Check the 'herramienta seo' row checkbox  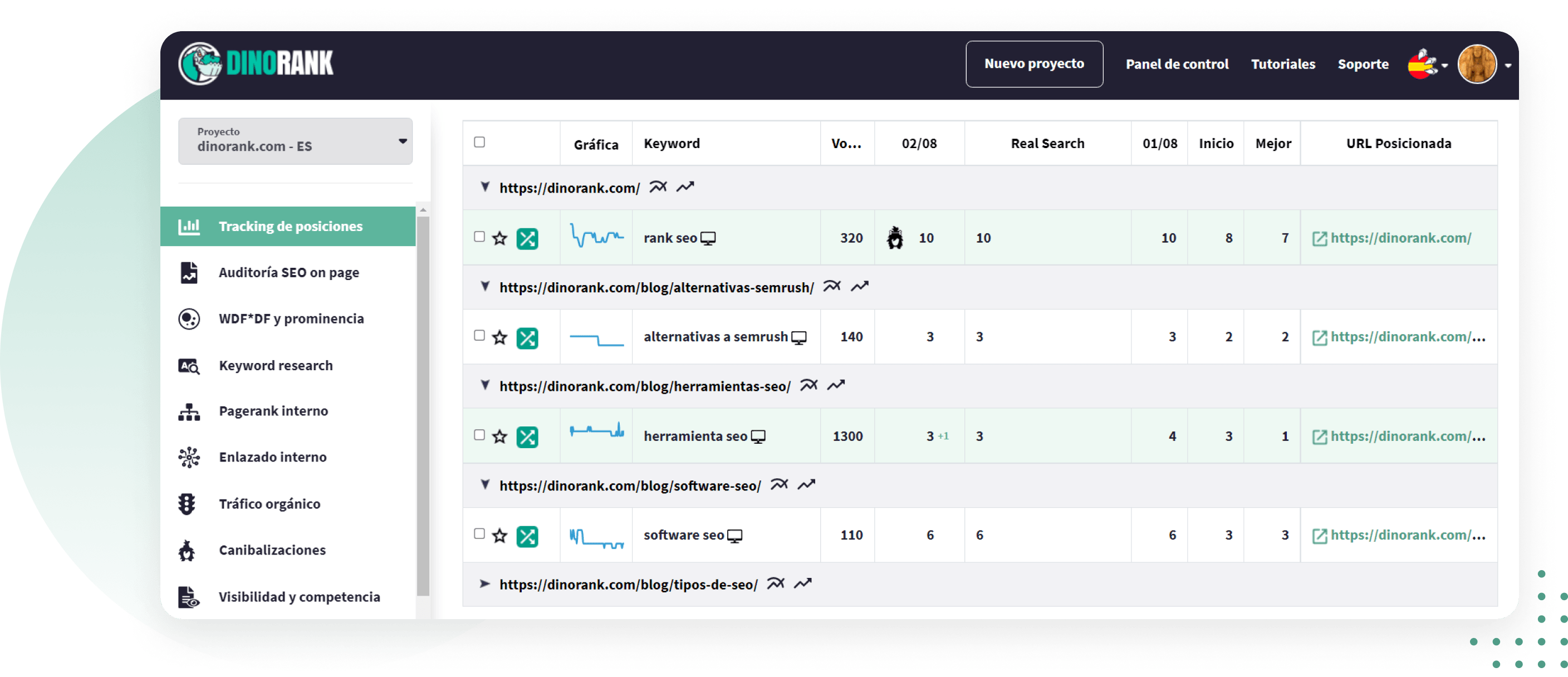pos(479,435)
